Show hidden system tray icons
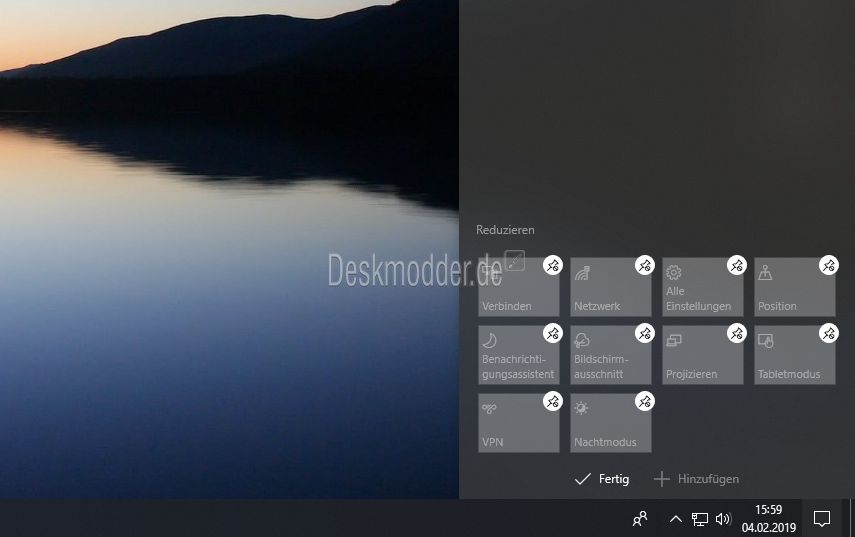855x537 pixels. (x=675, y=519)
